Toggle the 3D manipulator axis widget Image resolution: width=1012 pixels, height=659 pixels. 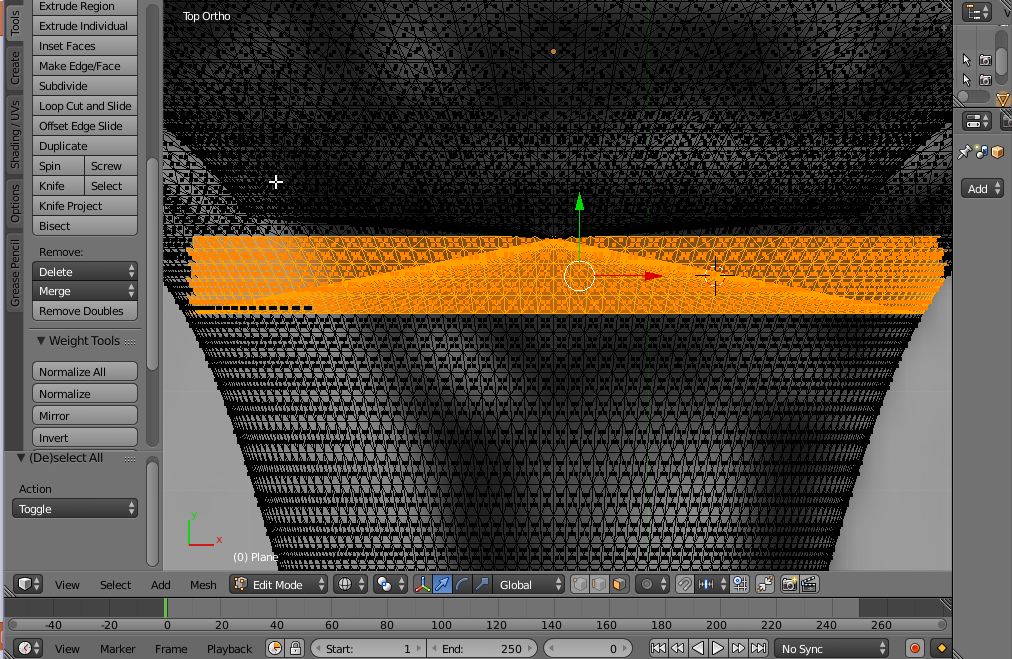(x=422, y=584)
